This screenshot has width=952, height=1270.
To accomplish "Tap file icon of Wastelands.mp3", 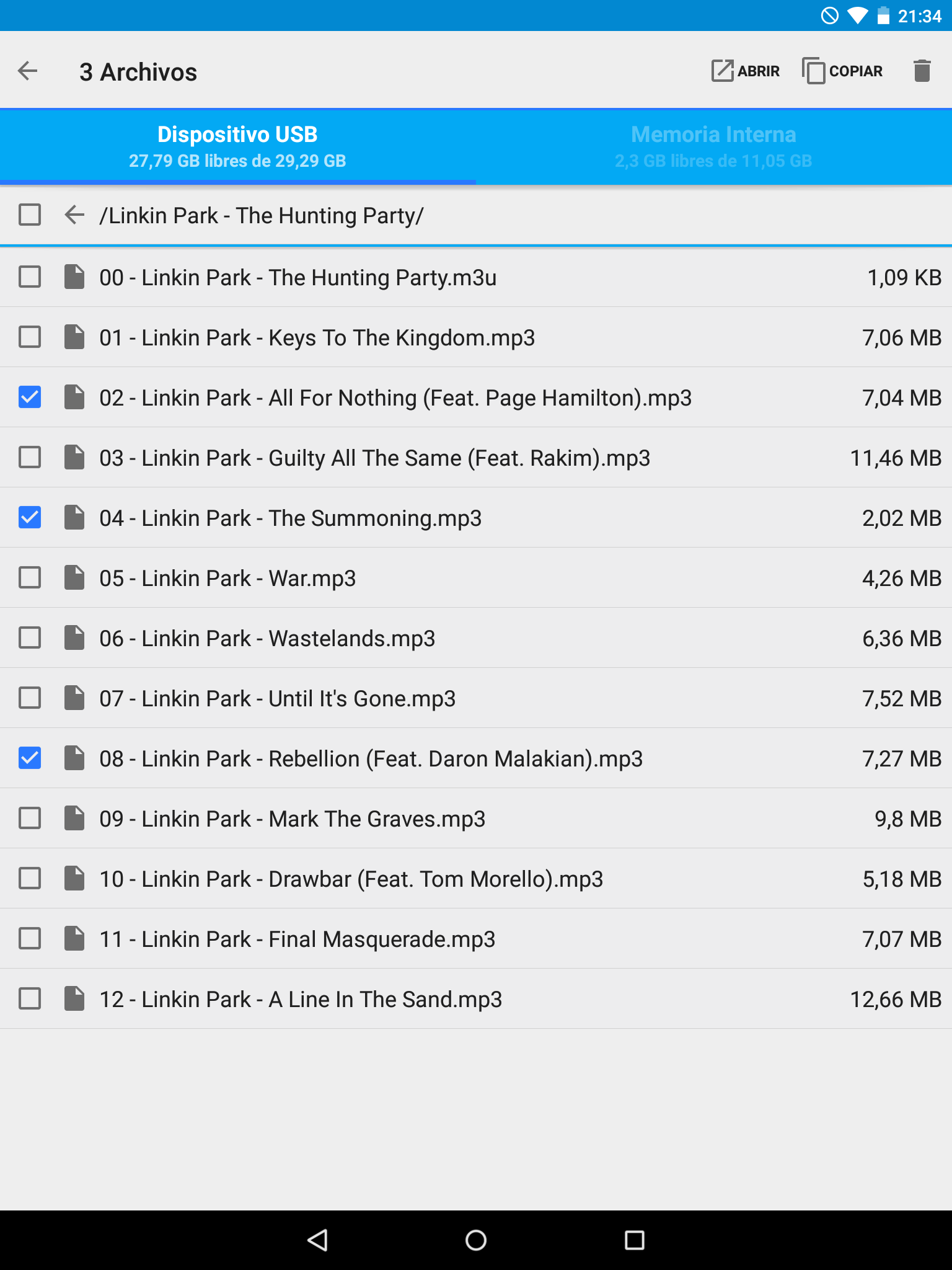I will (x=74, y=638).
